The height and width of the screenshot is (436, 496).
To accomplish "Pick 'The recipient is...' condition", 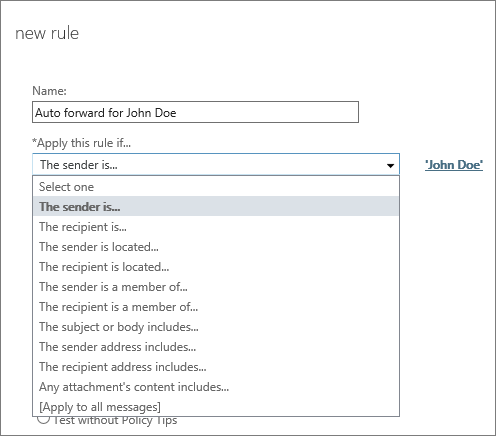I will (216, 227).
